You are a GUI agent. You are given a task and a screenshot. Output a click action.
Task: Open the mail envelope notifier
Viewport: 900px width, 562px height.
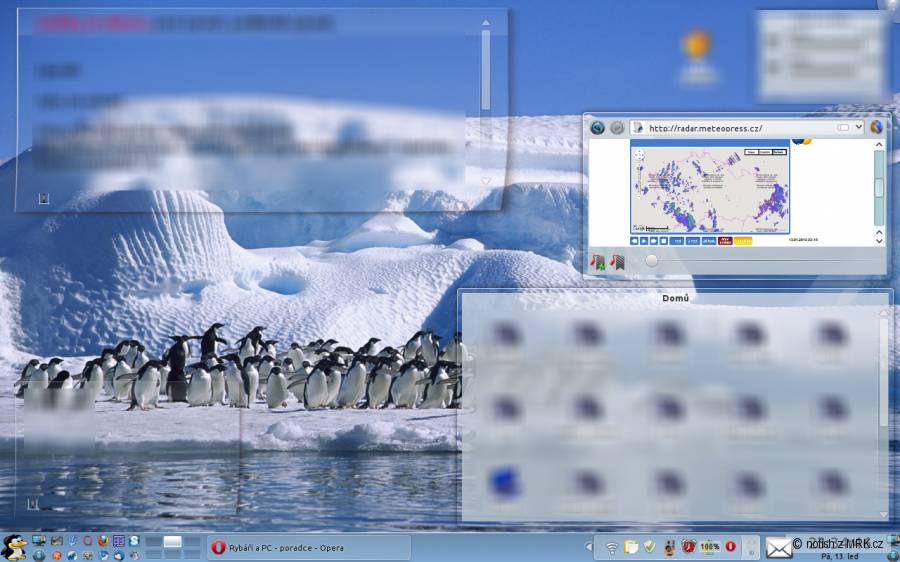click(779, 548)
